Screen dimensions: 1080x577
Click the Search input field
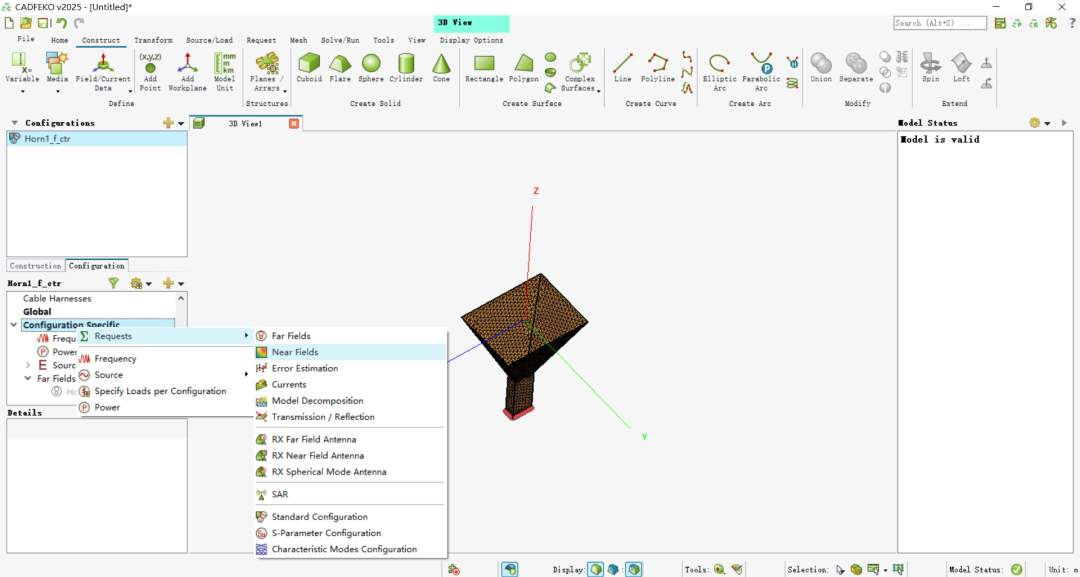point(939,23)
